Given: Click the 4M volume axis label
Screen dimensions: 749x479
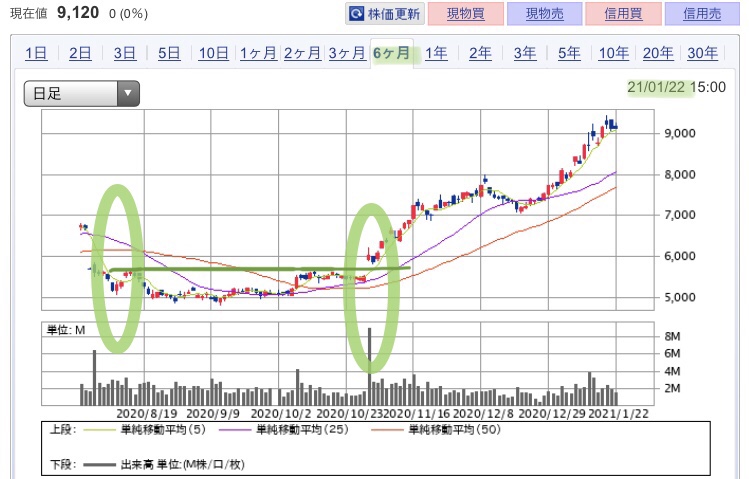Looking at the screenshot, I should (x=672, y=371).
